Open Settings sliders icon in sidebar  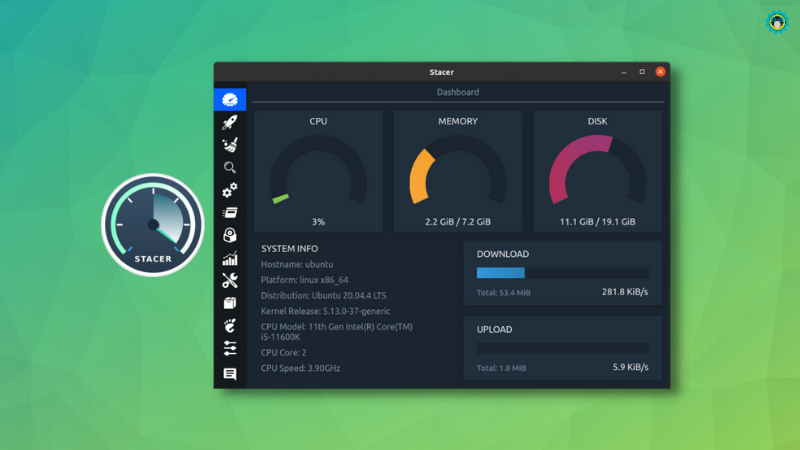[x=230, y=348]
